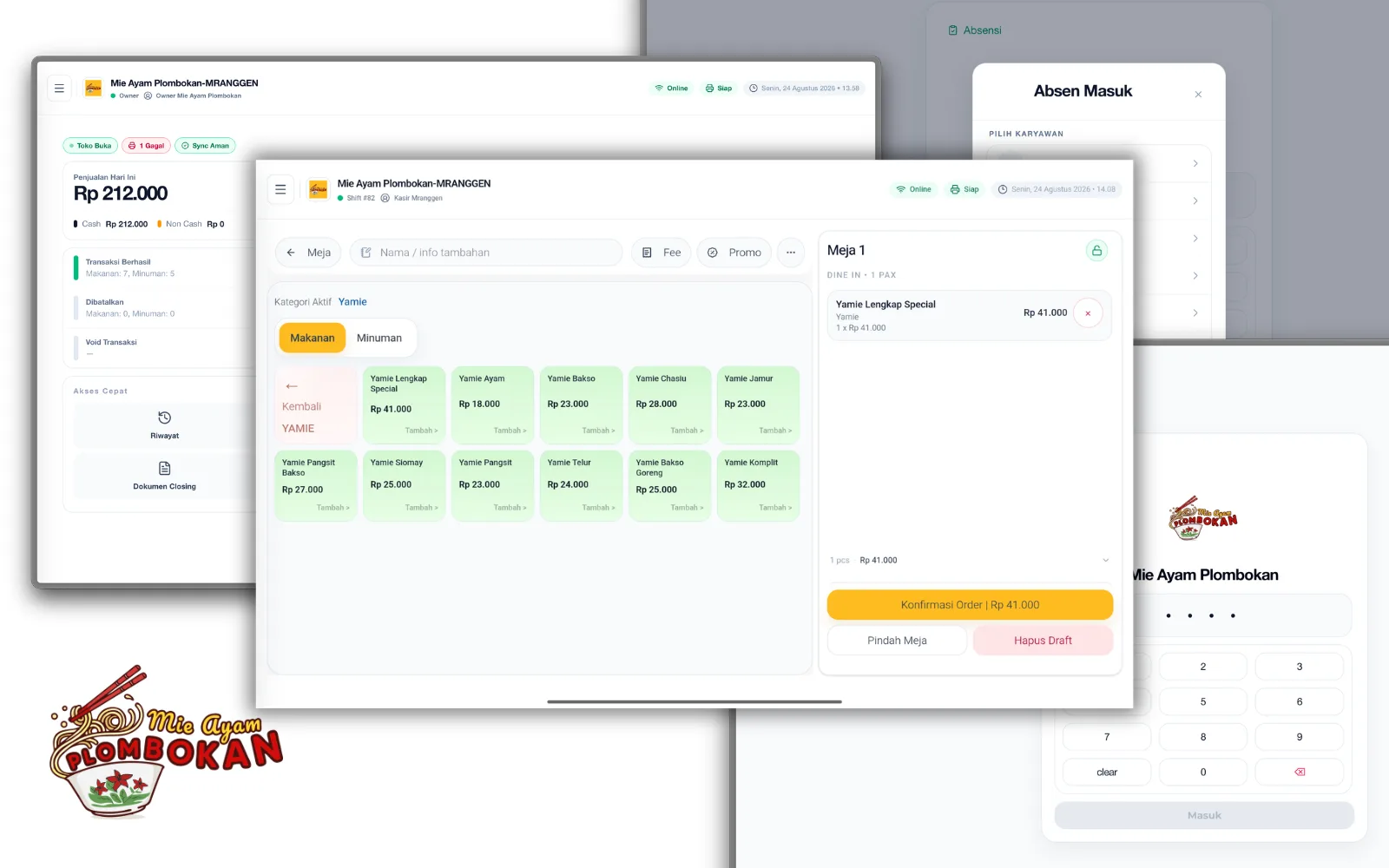
Task: Click Online status in front window
Action: [x=913, y=189]
